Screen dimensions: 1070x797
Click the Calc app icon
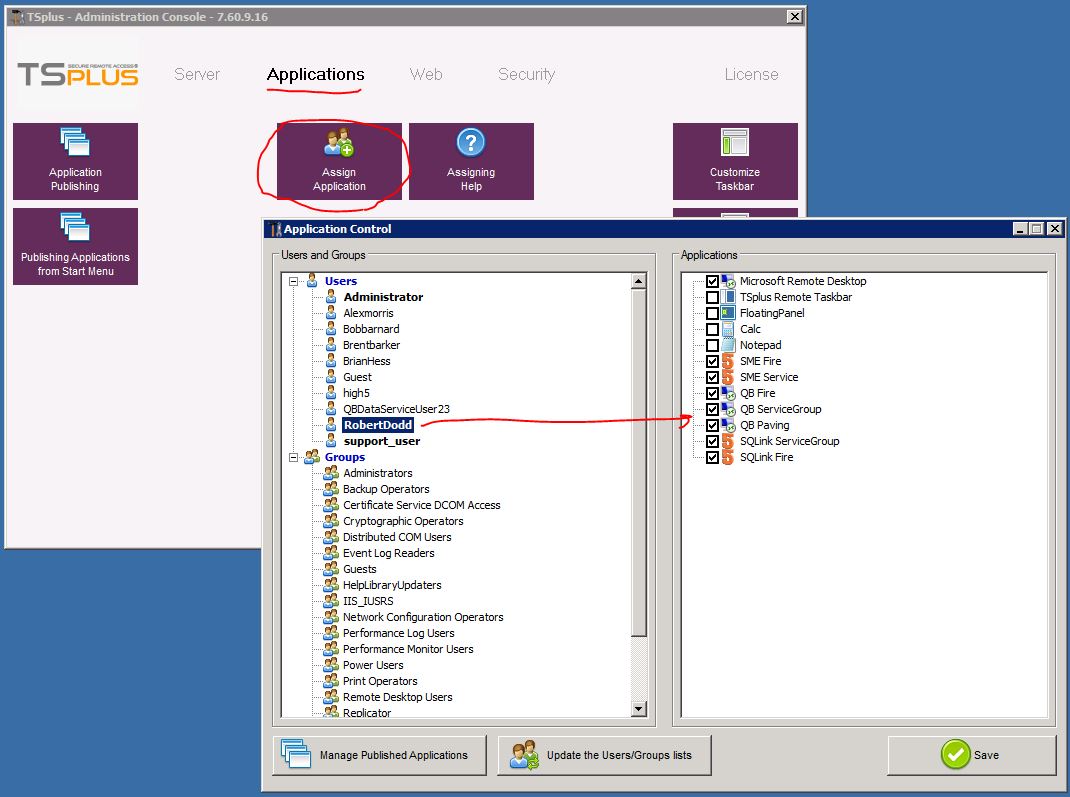click(728, 329)
